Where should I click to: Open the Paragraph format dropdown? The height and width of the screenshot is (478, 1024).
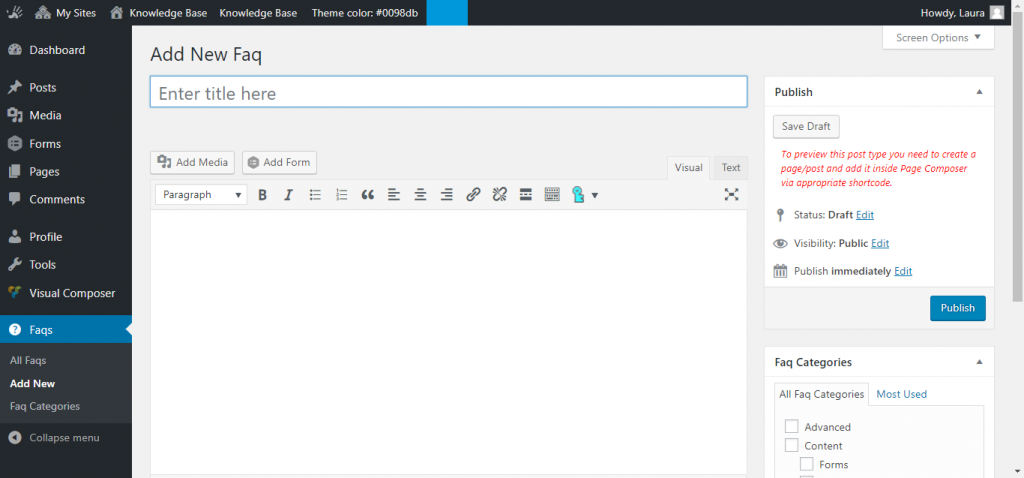pyautogui.click(x=201, y=195)
